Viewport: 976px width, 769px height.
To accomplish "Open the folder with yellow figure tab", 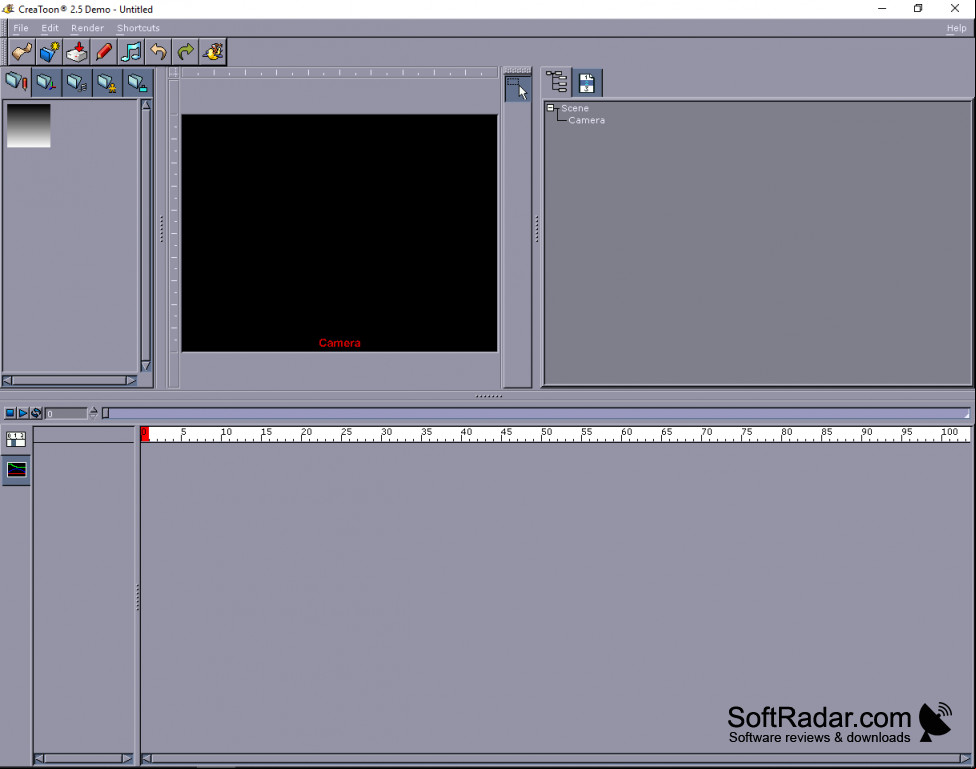I will coord(108,82).
